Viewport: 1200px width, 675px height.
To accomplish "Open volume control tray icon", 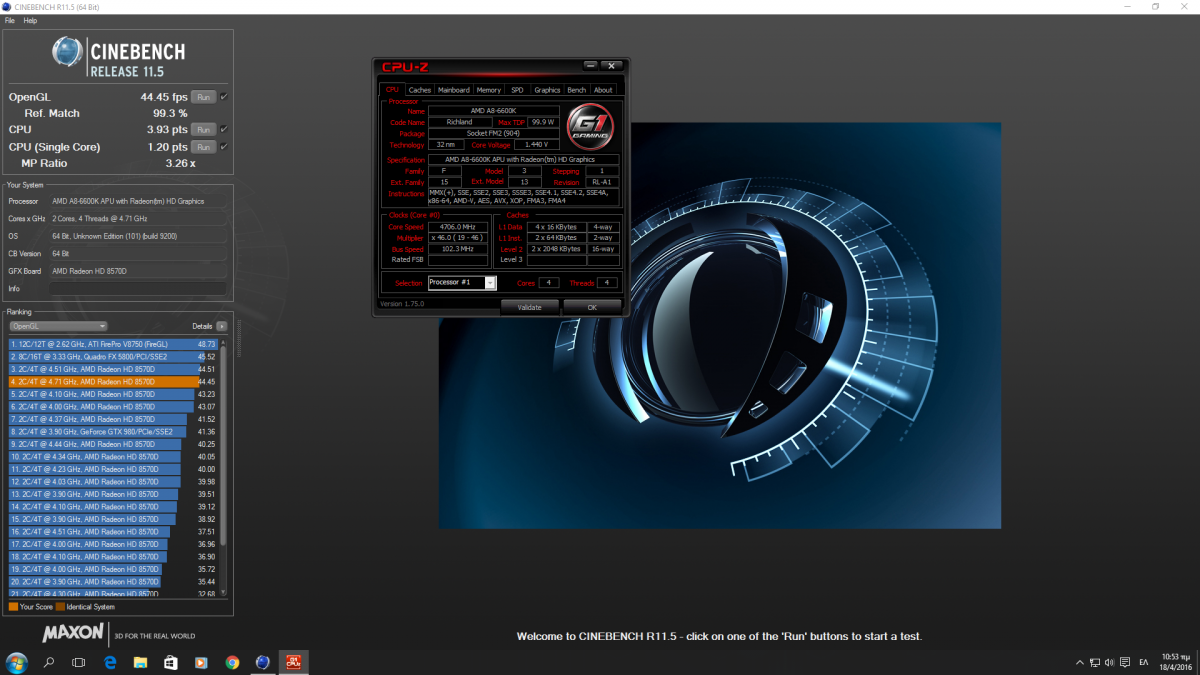I will point(1108,662).
